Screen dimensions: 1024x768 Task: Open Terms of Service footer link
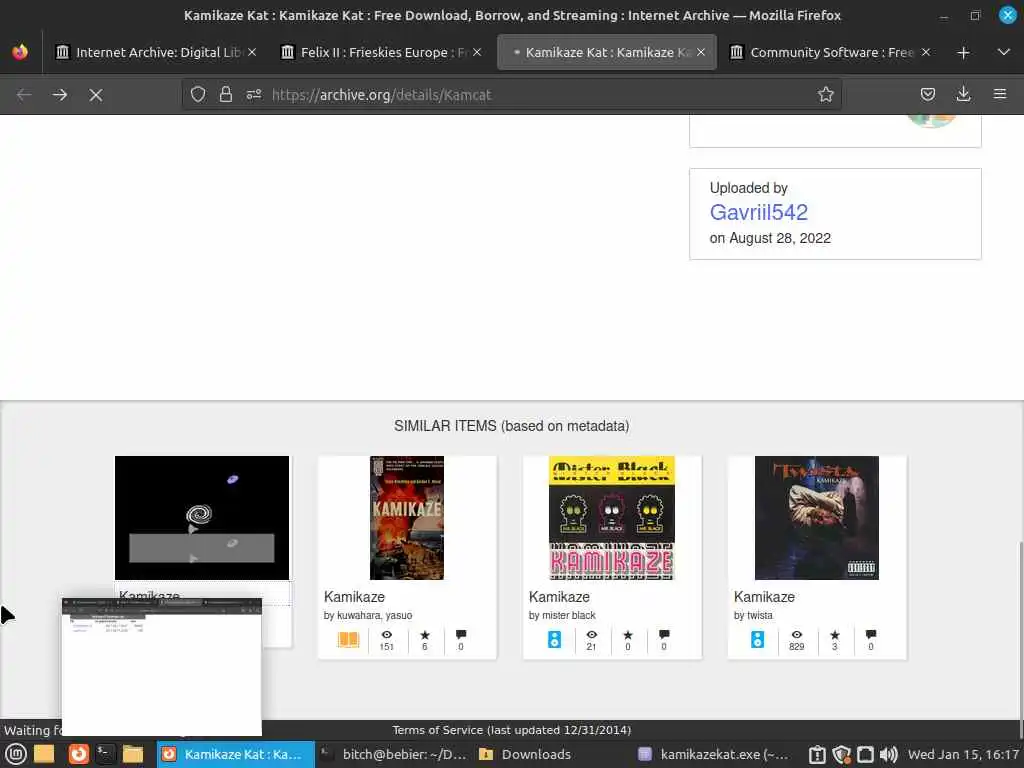click(x=511, y=730)
